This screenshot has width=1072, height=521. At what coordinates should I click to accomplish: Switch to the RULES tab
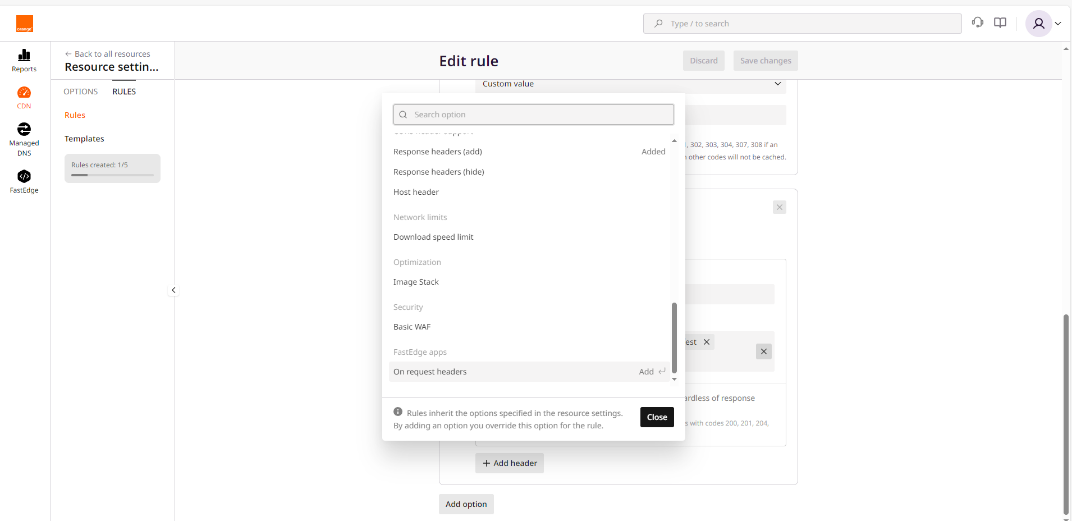(x=124, y=91)
